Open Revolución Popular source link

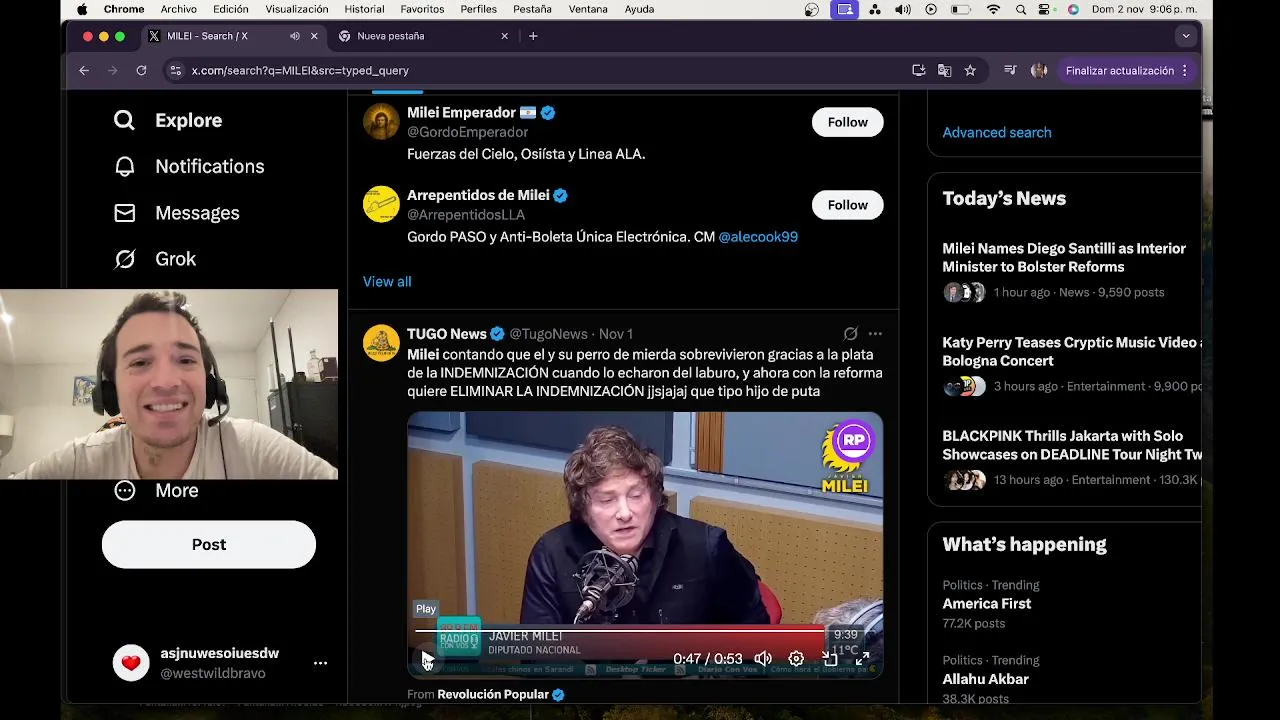[x=493, y=694]
